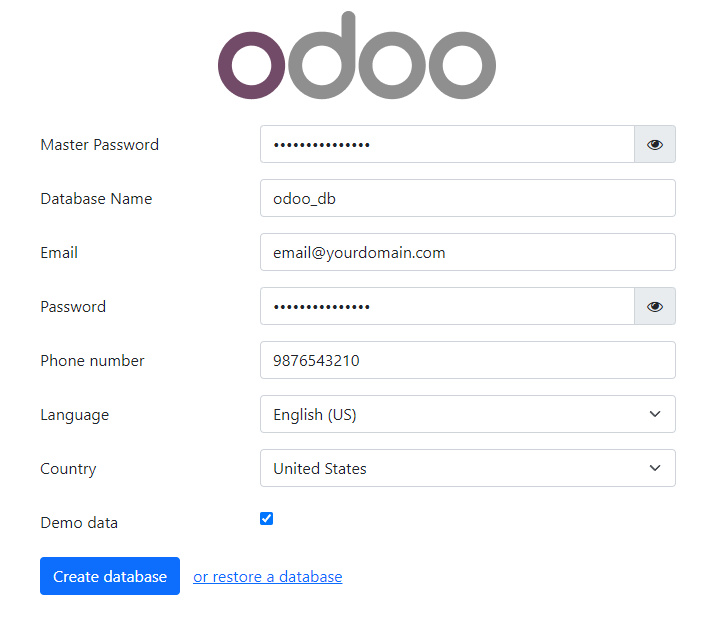
Task: Open the Language dropdown
Action: (467, 414)
